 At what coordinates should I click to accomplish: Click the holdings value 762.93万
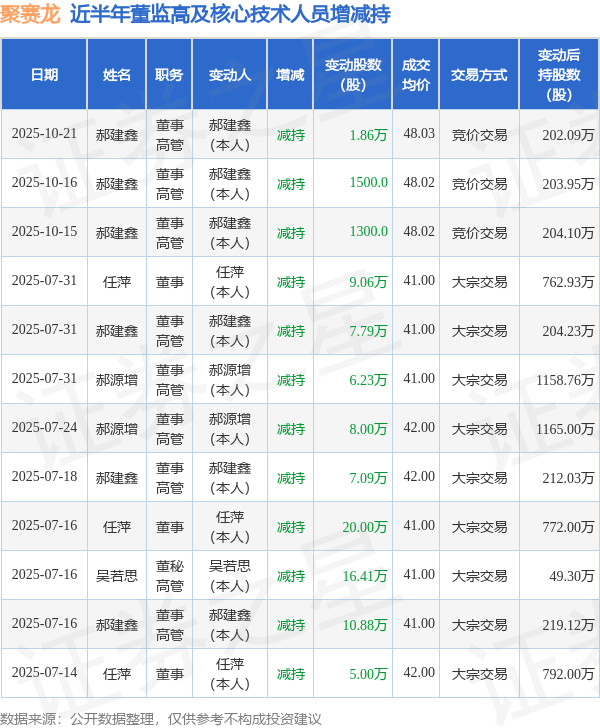(x=568, y=282)
